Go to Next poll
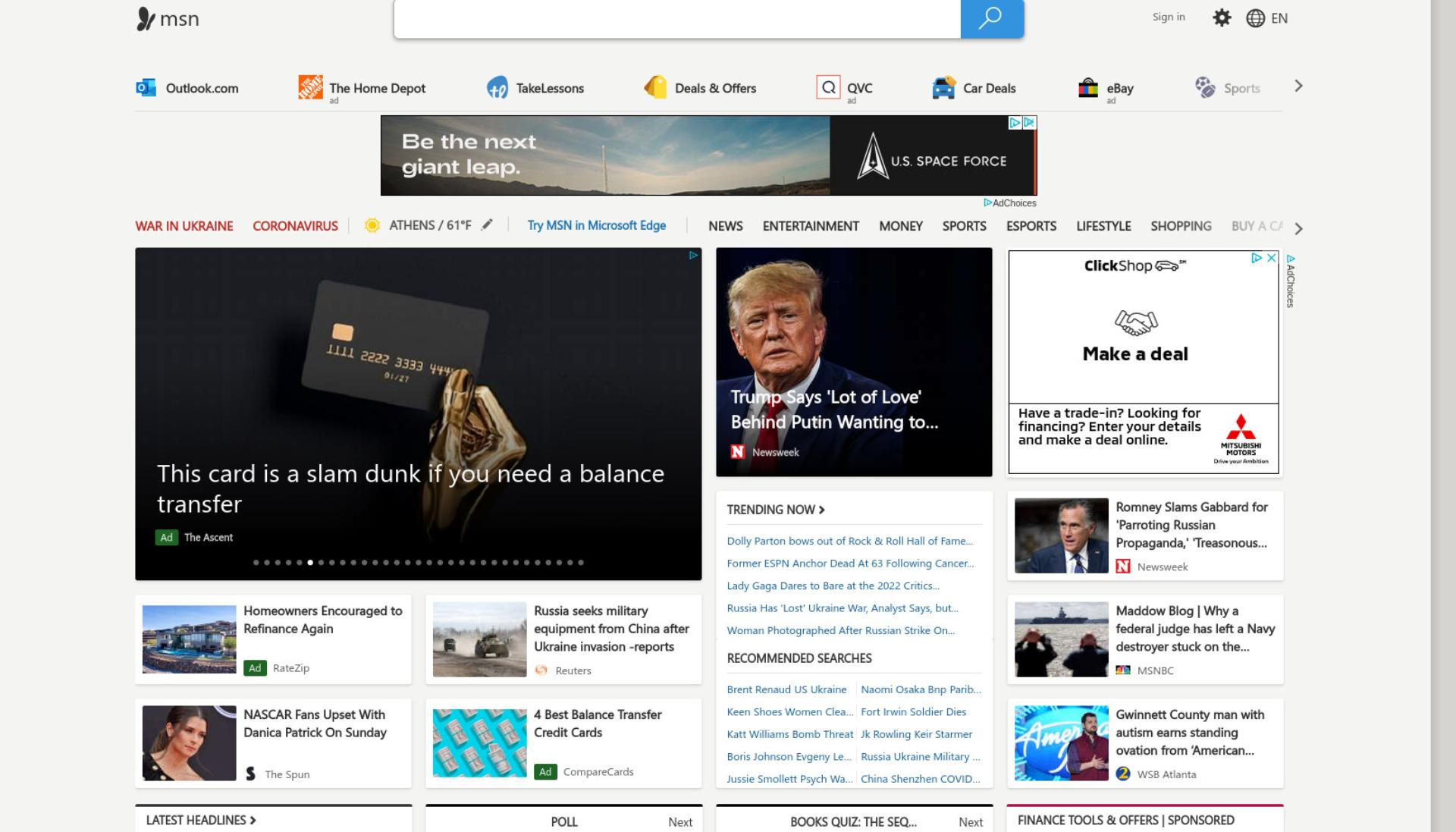Image resolution: width=1456 pixels, height=832 pixels. coord(680,822)
